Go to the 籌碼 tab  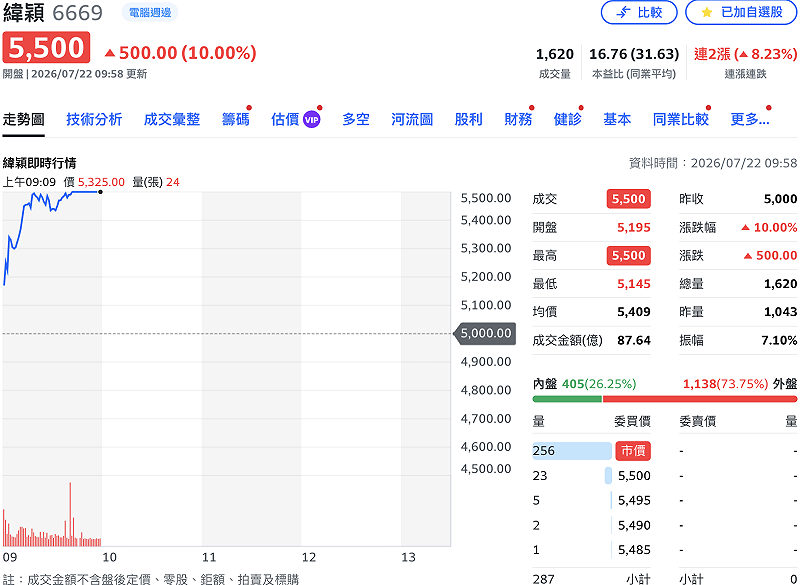pos(235,119)
